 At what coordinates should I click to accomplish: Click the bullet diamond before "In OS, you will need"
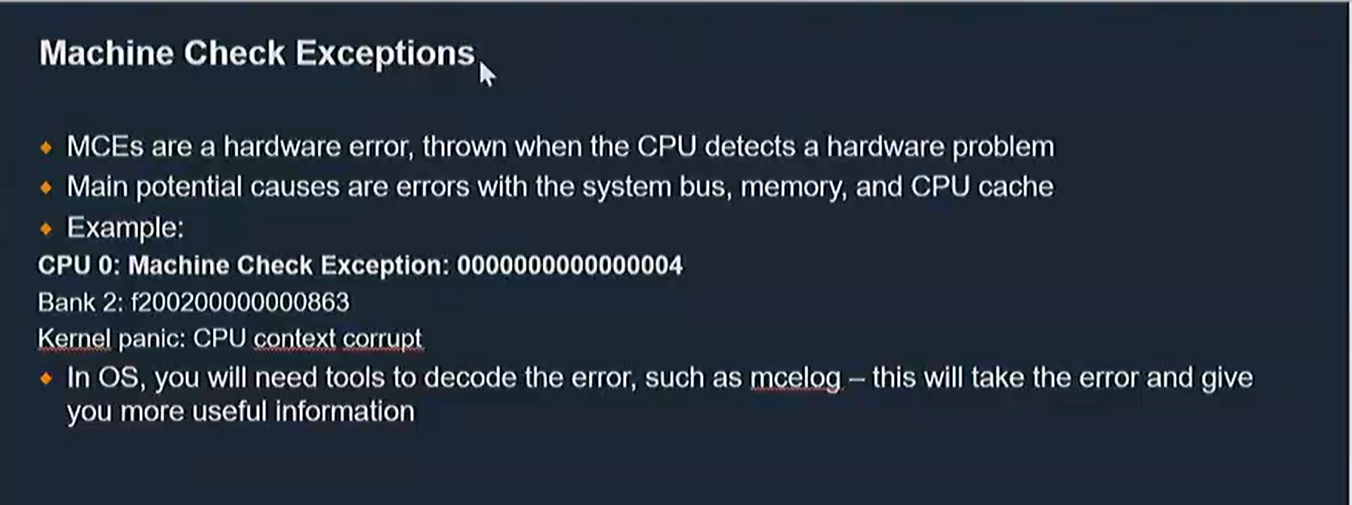45,379
